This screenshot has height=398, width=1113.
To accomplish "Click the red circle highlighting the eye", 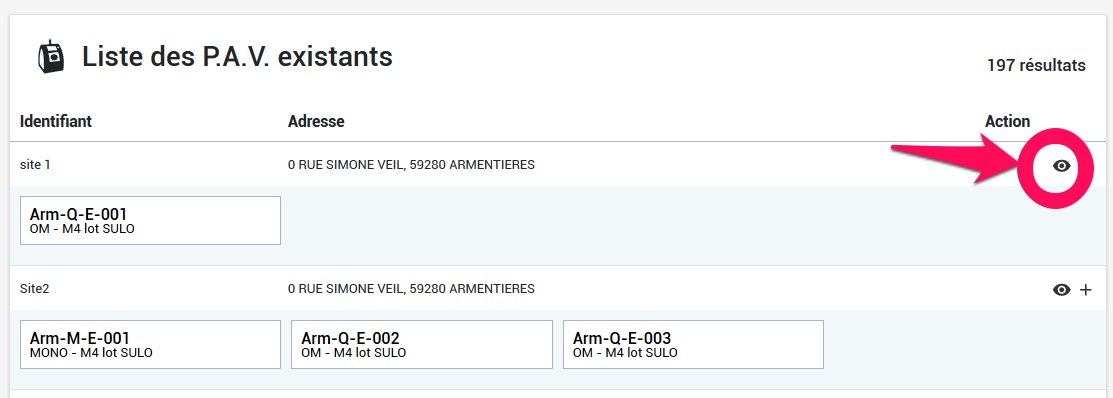I will click(x=1056, y=168).
